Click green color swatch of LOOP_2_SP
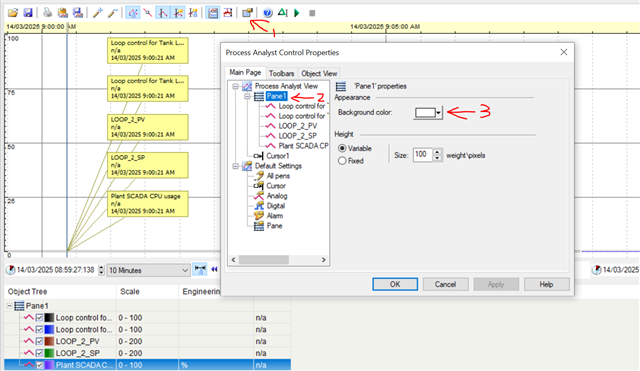The width and height of the screenshot is (640, 371). click(x=49, y=353)
